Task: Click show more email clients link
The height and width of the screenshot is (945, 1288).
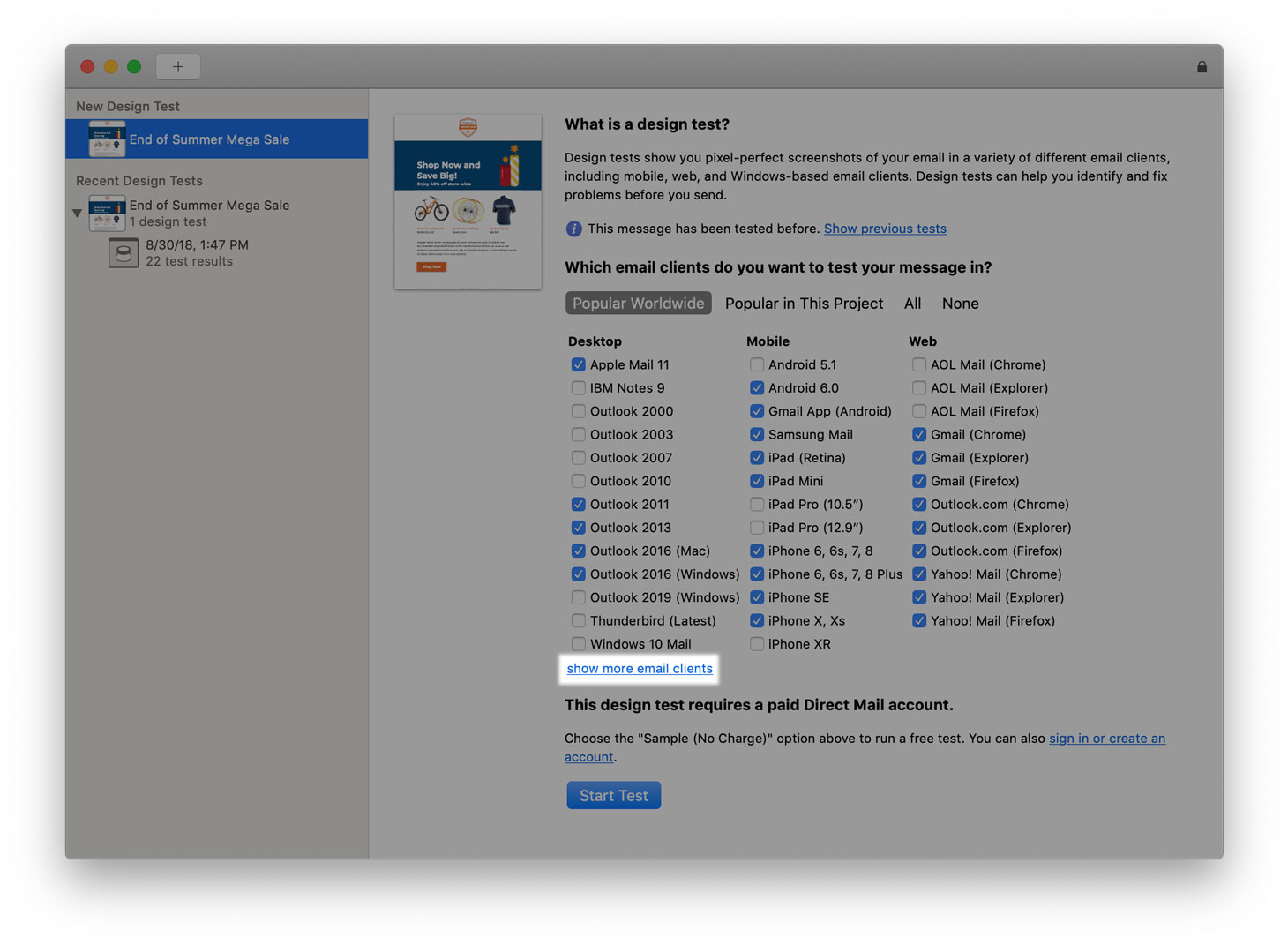Action: click(640, 669)
